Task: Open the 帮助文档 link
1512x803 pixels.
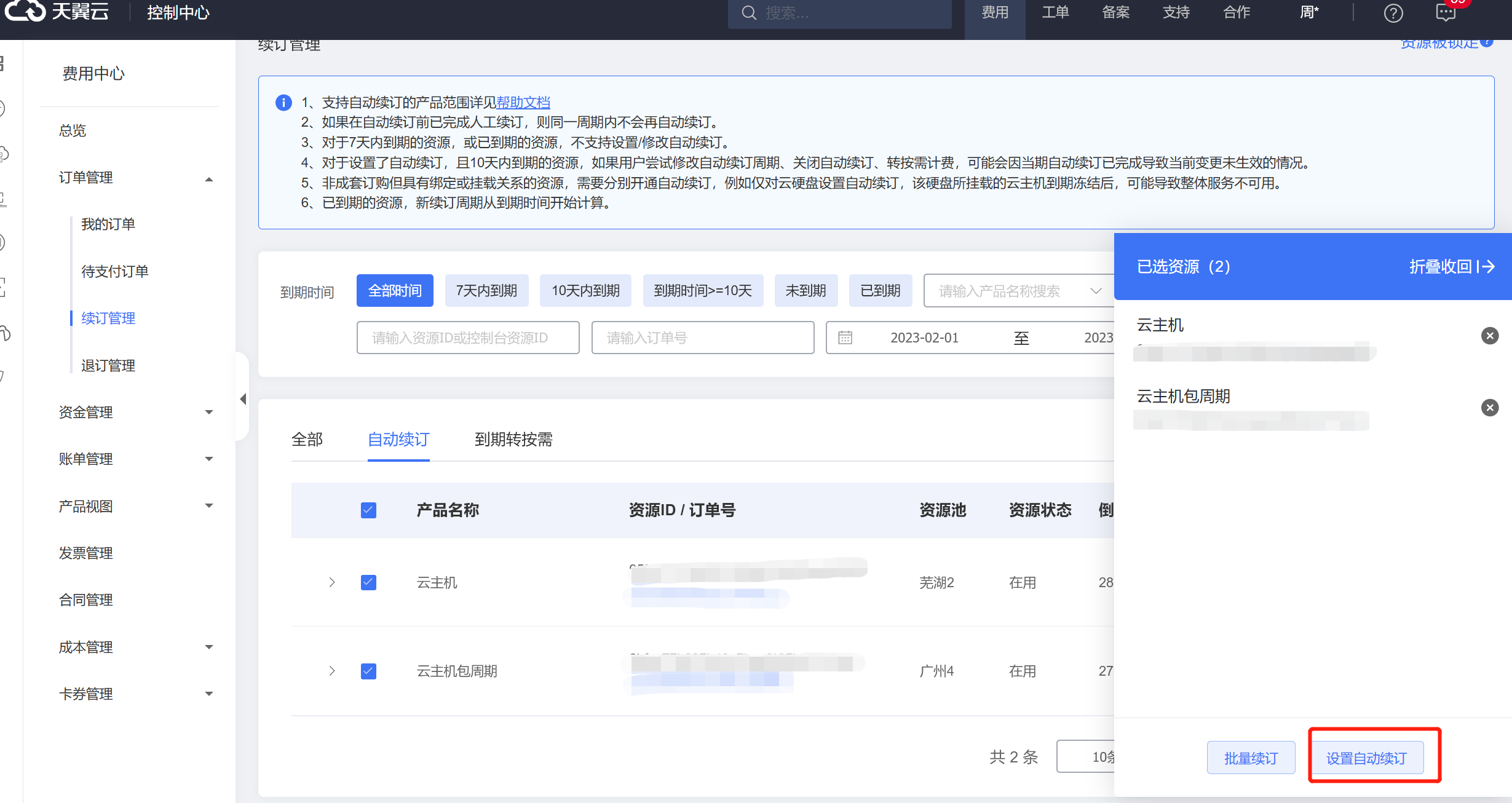Action: pyautogui.click(x=523, y=103)
